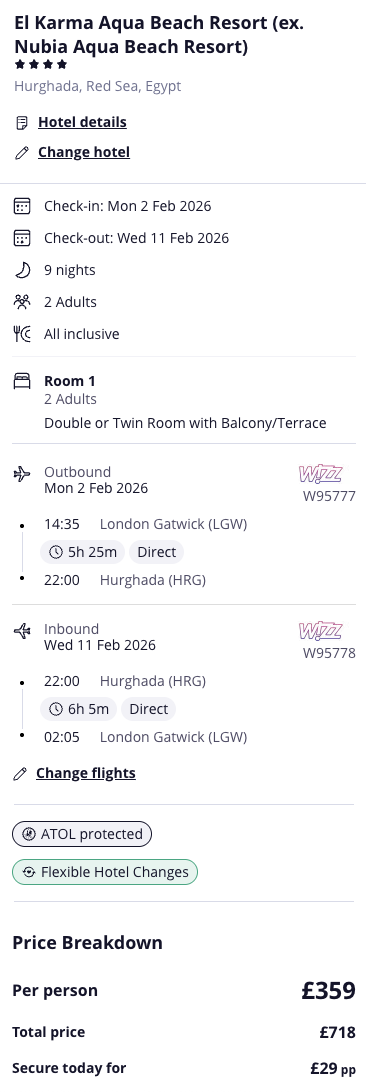Click the ATOL protected badge
The width and height of the screenshot is (366, 1092).
click(x=82, y=834)
